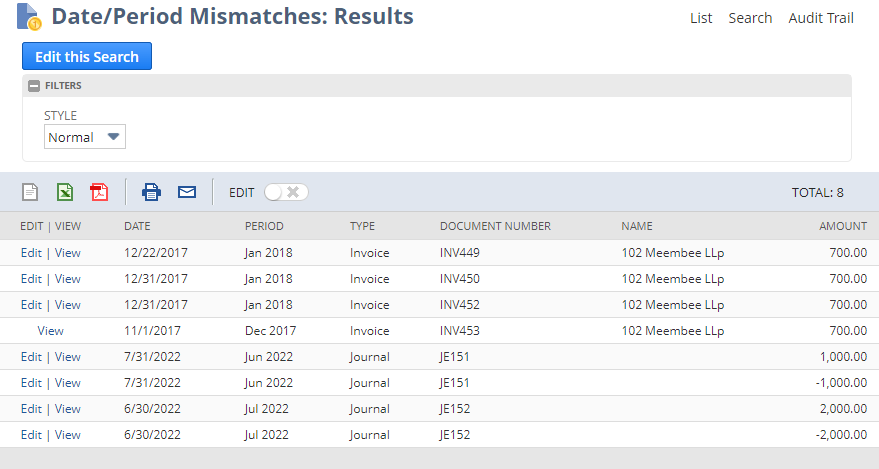Click the saved search page icon
The height and width of the screenshot is (469, 879).
point(28,18)
